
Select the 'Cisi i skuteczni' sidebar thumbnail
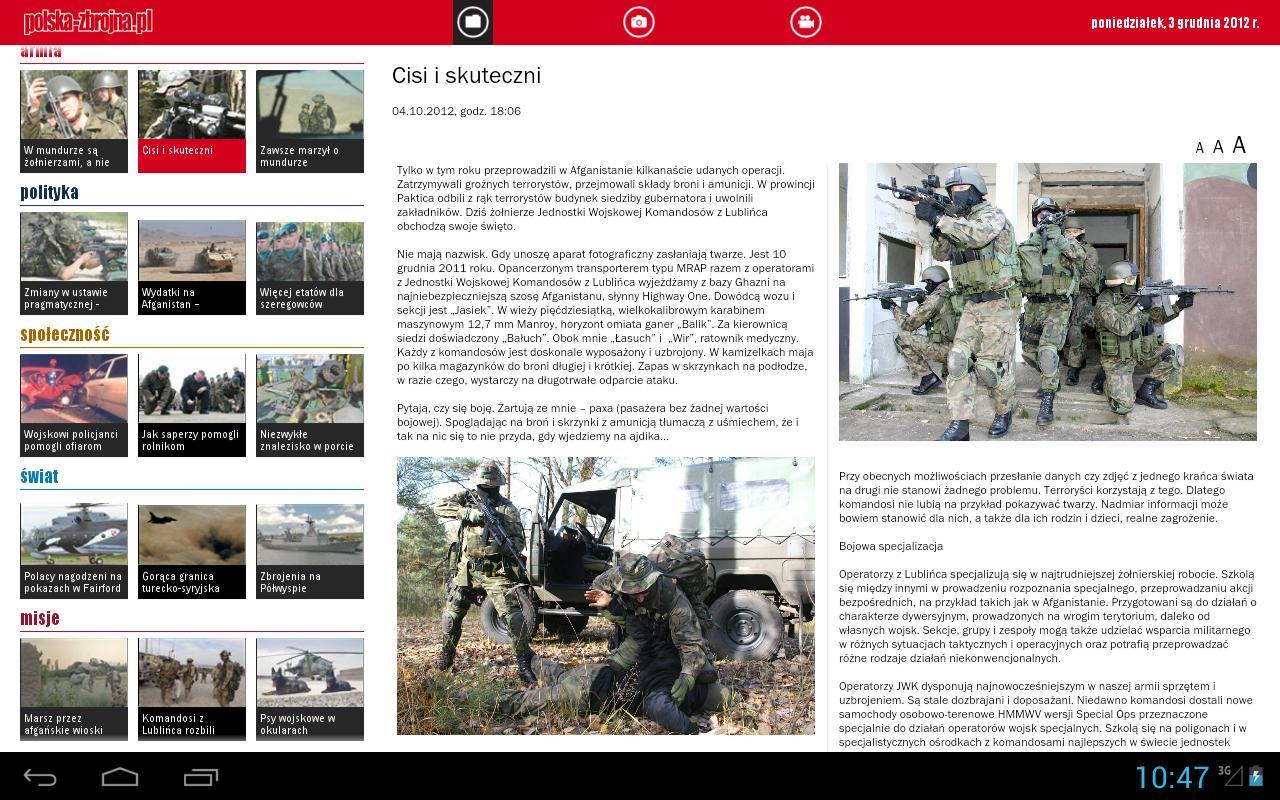click(191, 118)
